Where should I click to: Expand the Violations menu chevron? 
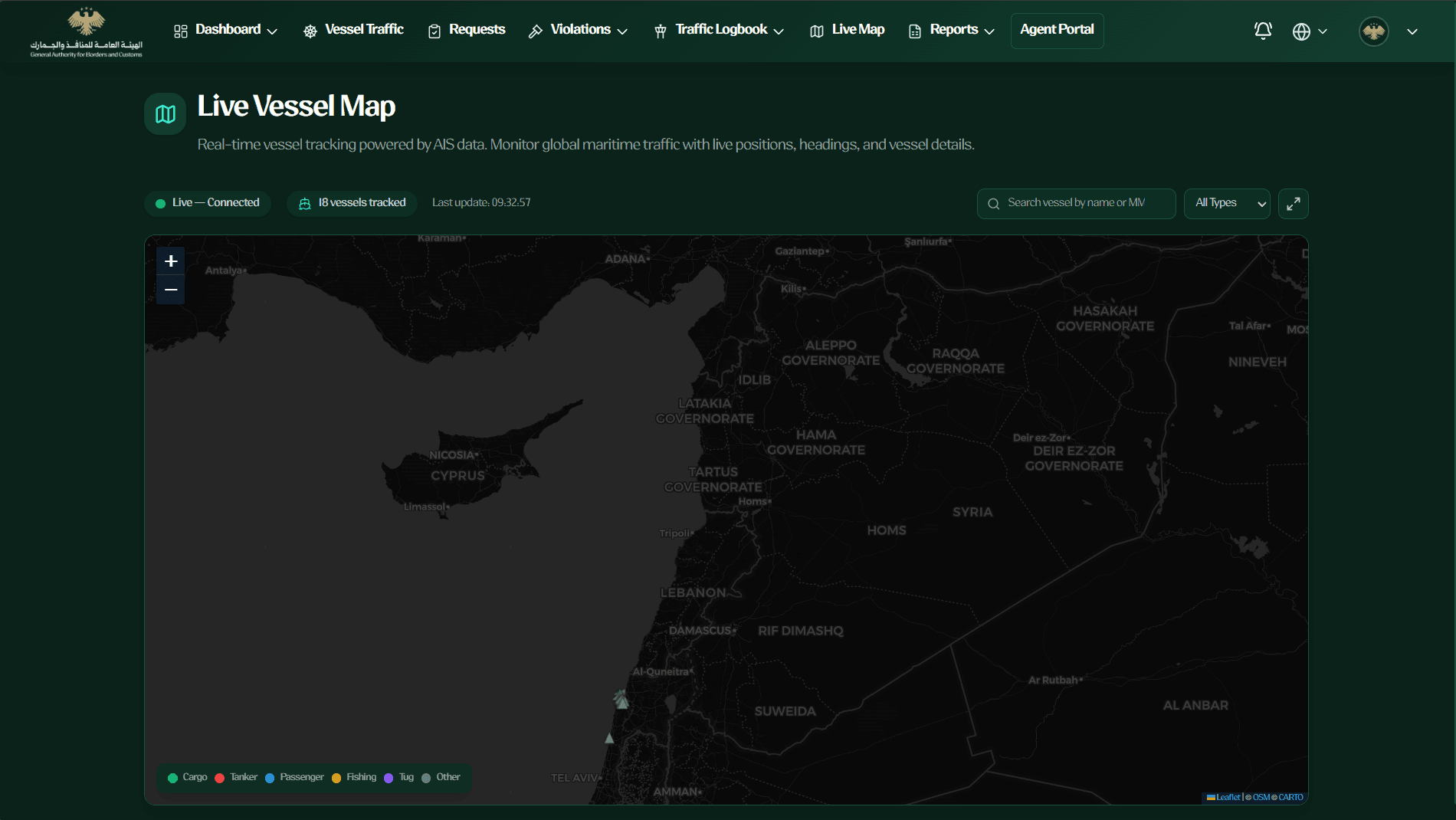point(622,31)
